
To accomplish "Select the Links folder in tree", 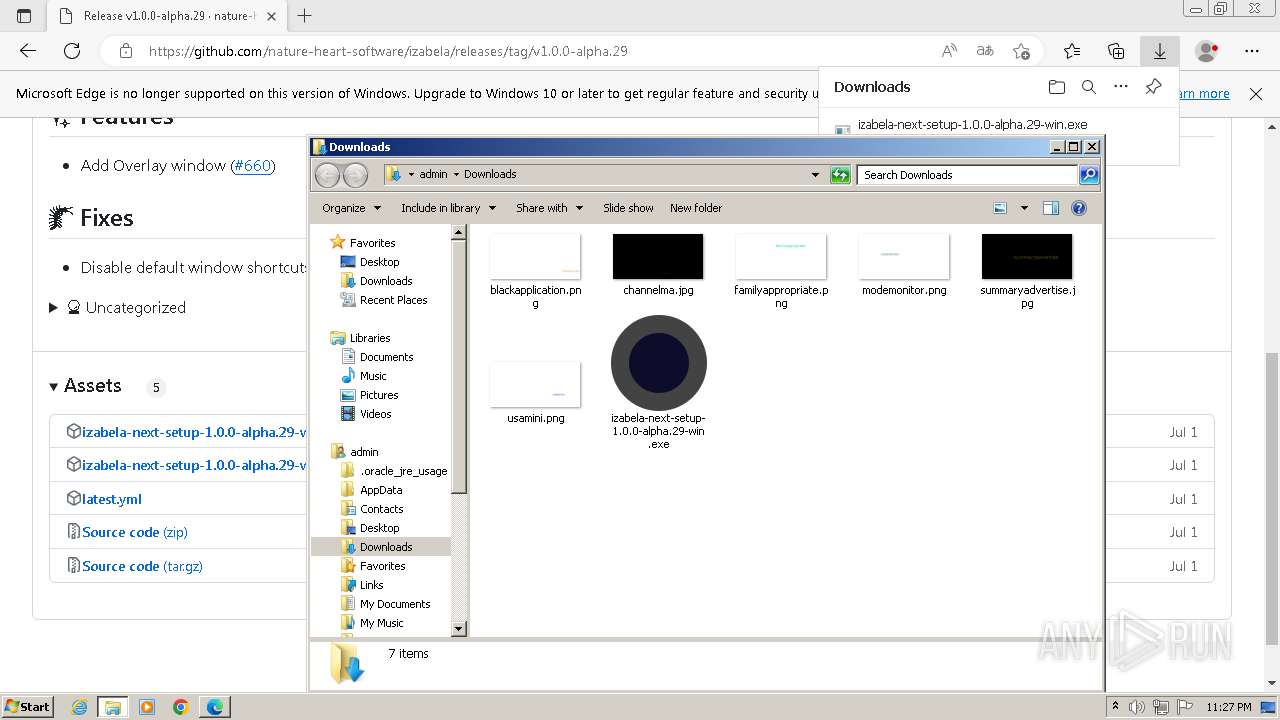I will pyautogui.click(x=371, y=585).
